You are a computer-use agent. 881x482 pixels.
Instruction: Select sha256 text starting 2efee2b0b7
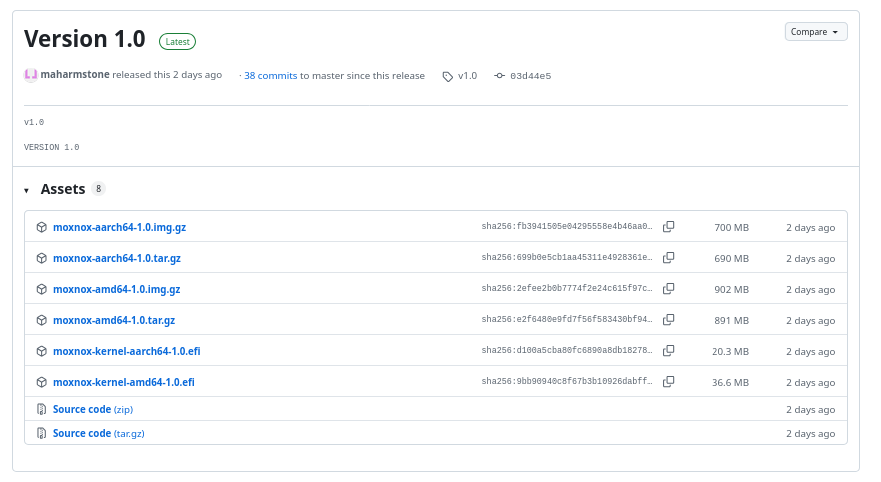point(567,288)
